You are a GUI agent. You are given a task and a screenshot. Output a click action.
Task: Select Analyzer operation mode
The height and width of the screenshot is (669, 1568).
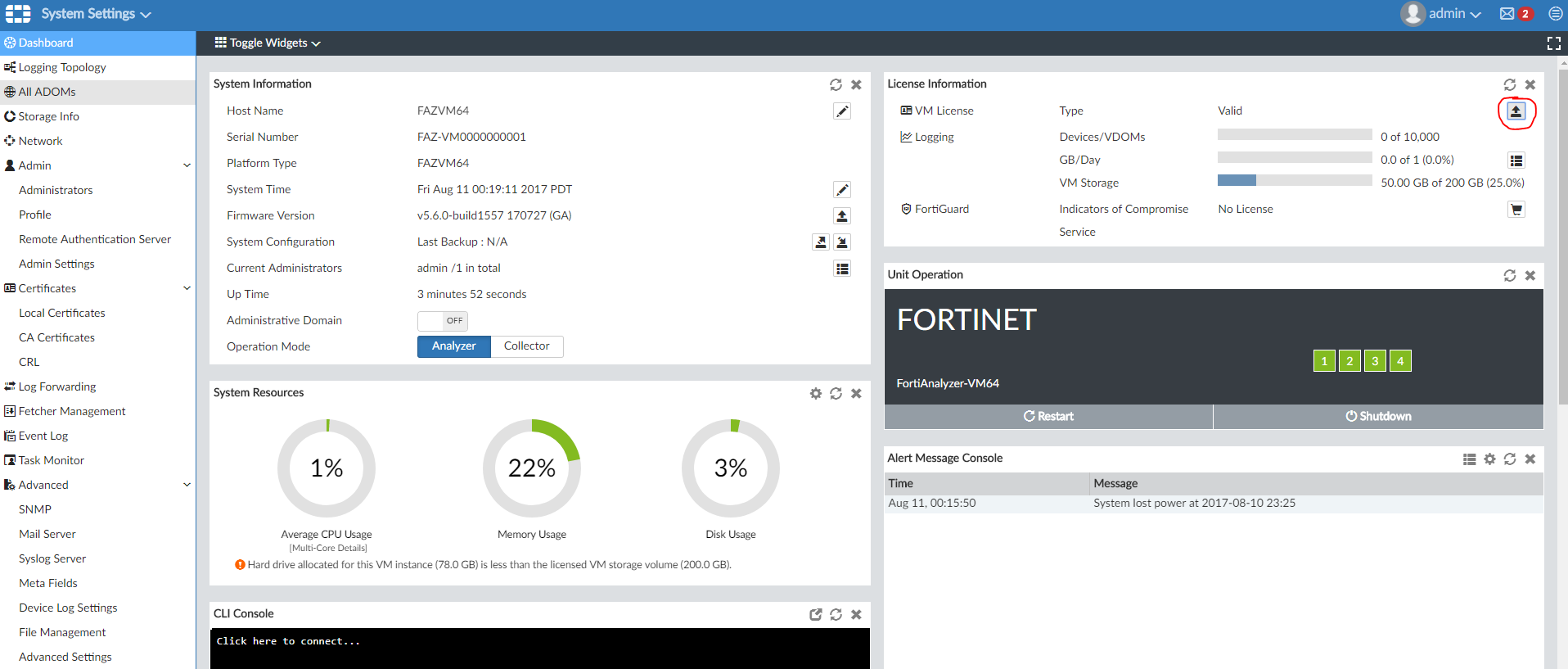pyautogui.click(x=454, y=346)
